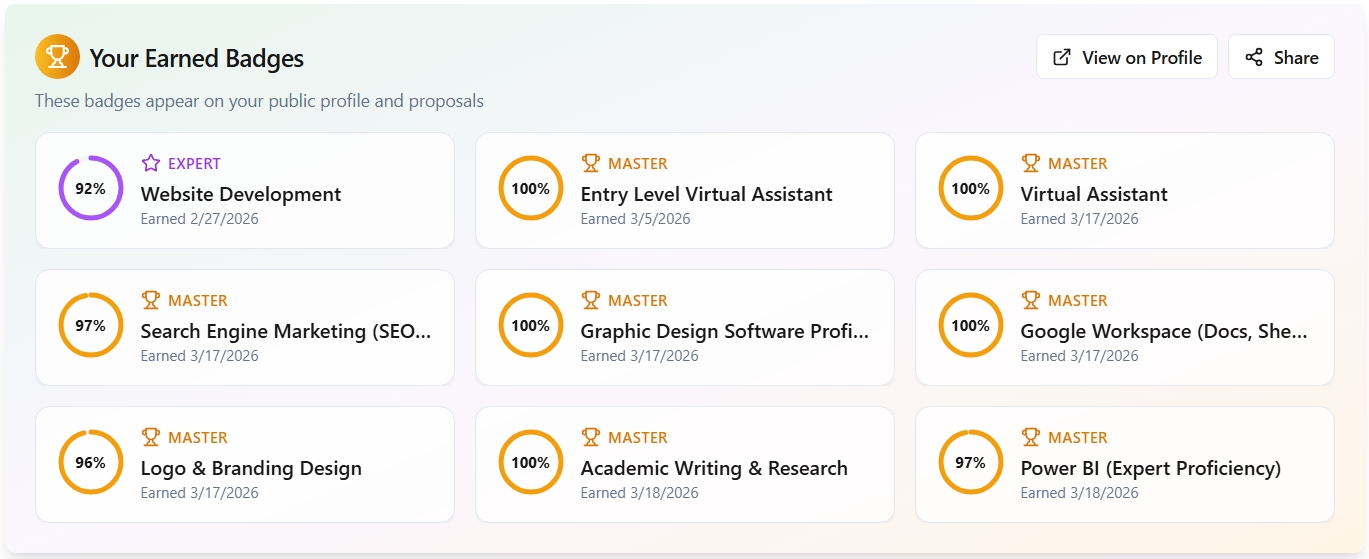The height and width of the screenshot is (559, 1369).
Task: Click the orange trophy icon beside Your Earned Badges
Action: point(57,56)
